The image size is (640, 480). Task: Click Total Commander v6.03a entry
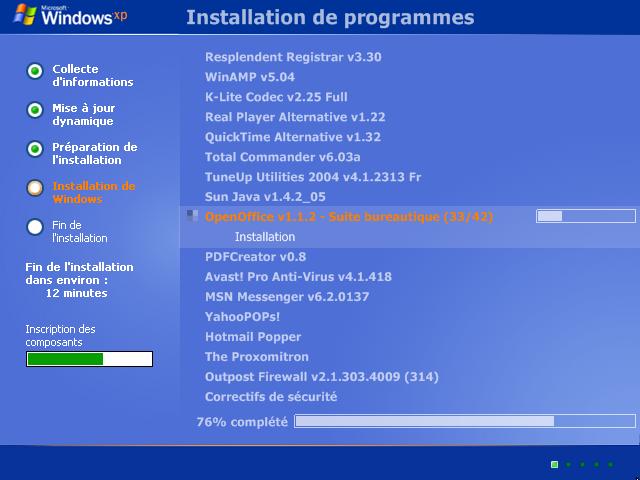[x=282, y=157]
